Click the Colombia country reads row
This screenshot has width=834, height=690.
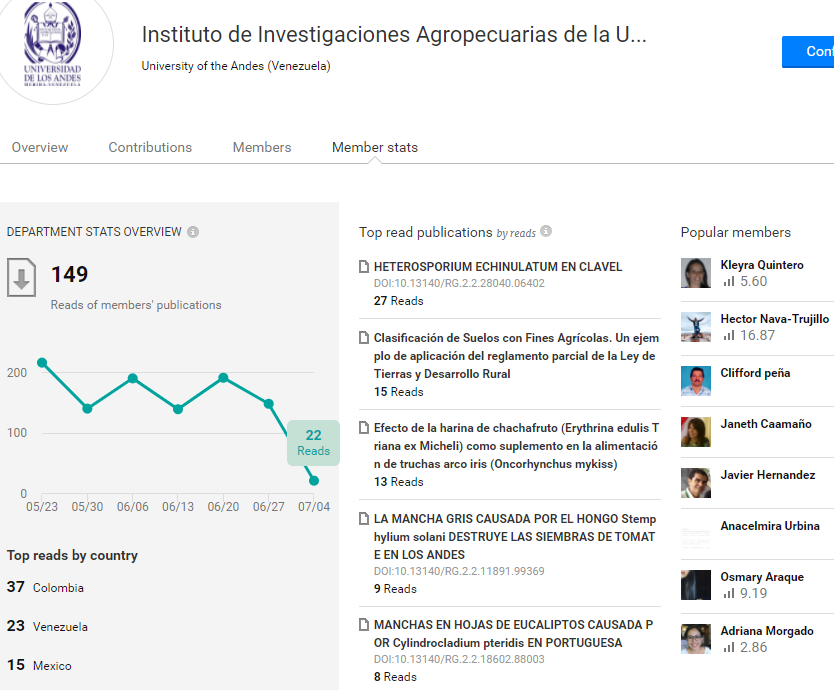tap(45, 587)
